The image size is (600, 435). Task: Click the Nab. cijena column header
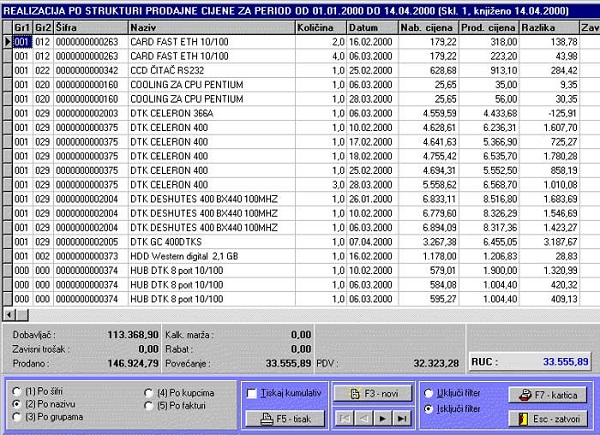pos(429,28)
